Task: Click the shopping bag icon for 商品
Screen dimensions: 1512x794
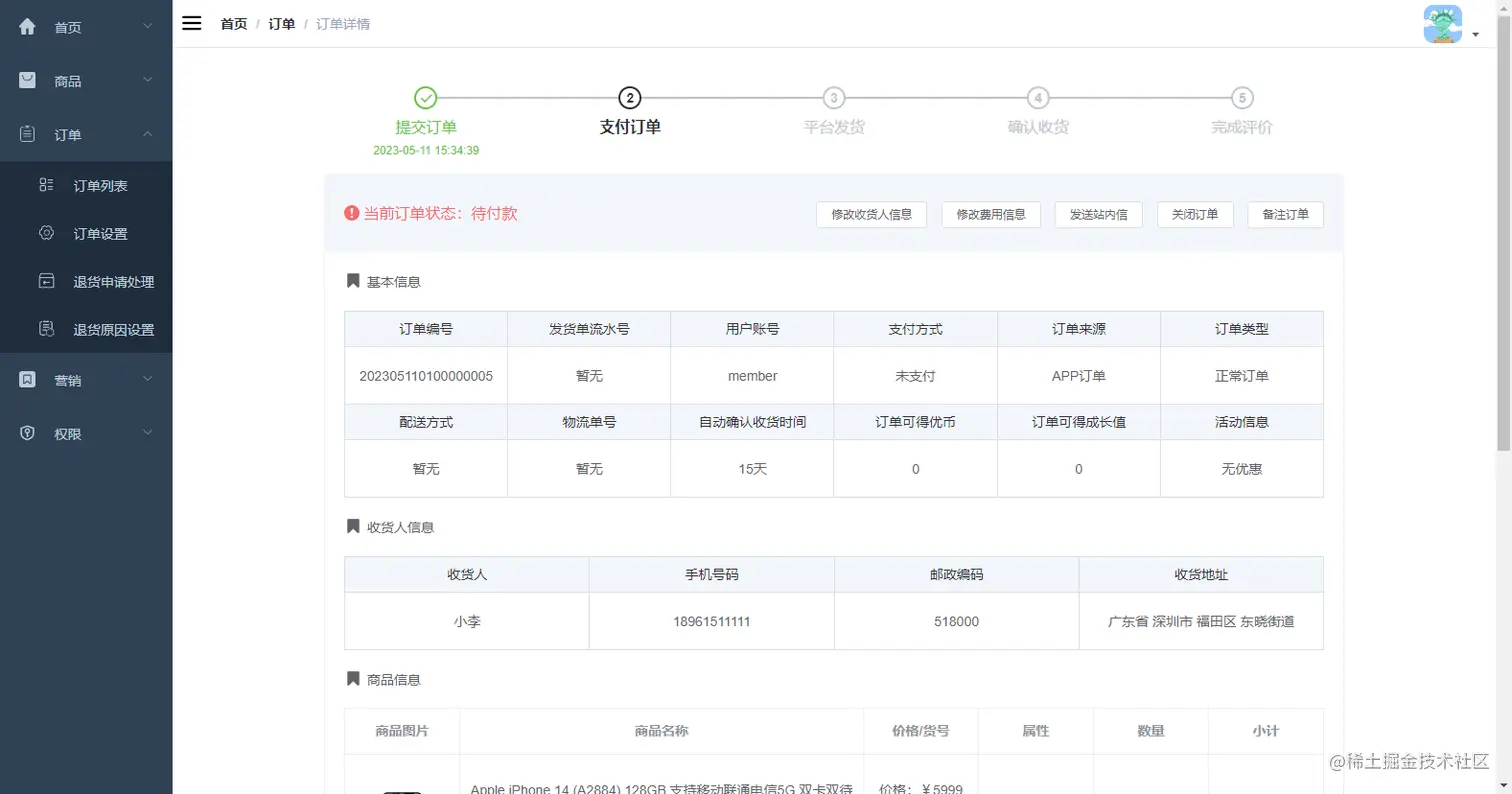Action: pos(27,81)
